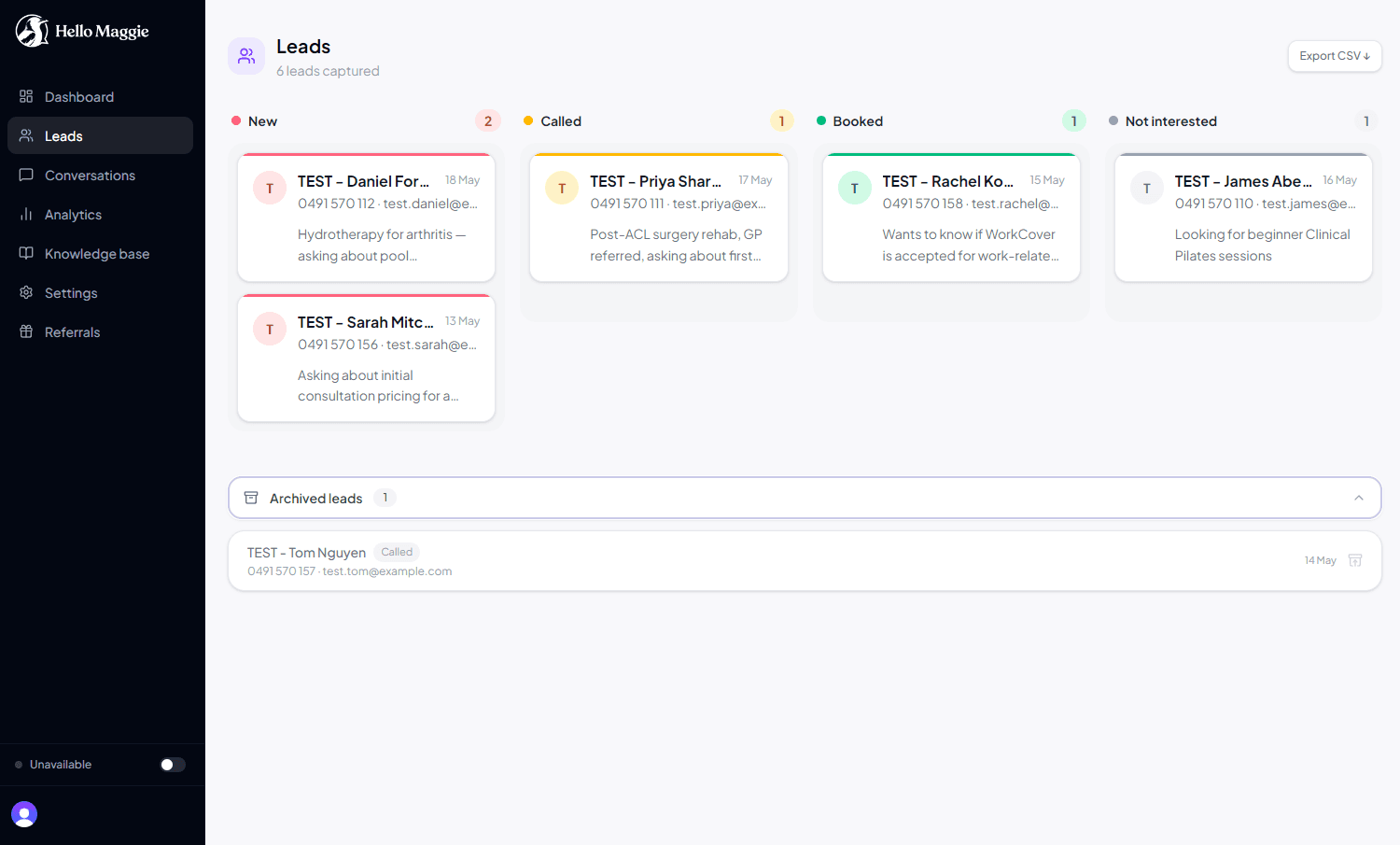Image resolution: width=1400 pixels, height=845 pixels.
Task: Click the Knowledge base book icon
Action: [x=26, y=253]
